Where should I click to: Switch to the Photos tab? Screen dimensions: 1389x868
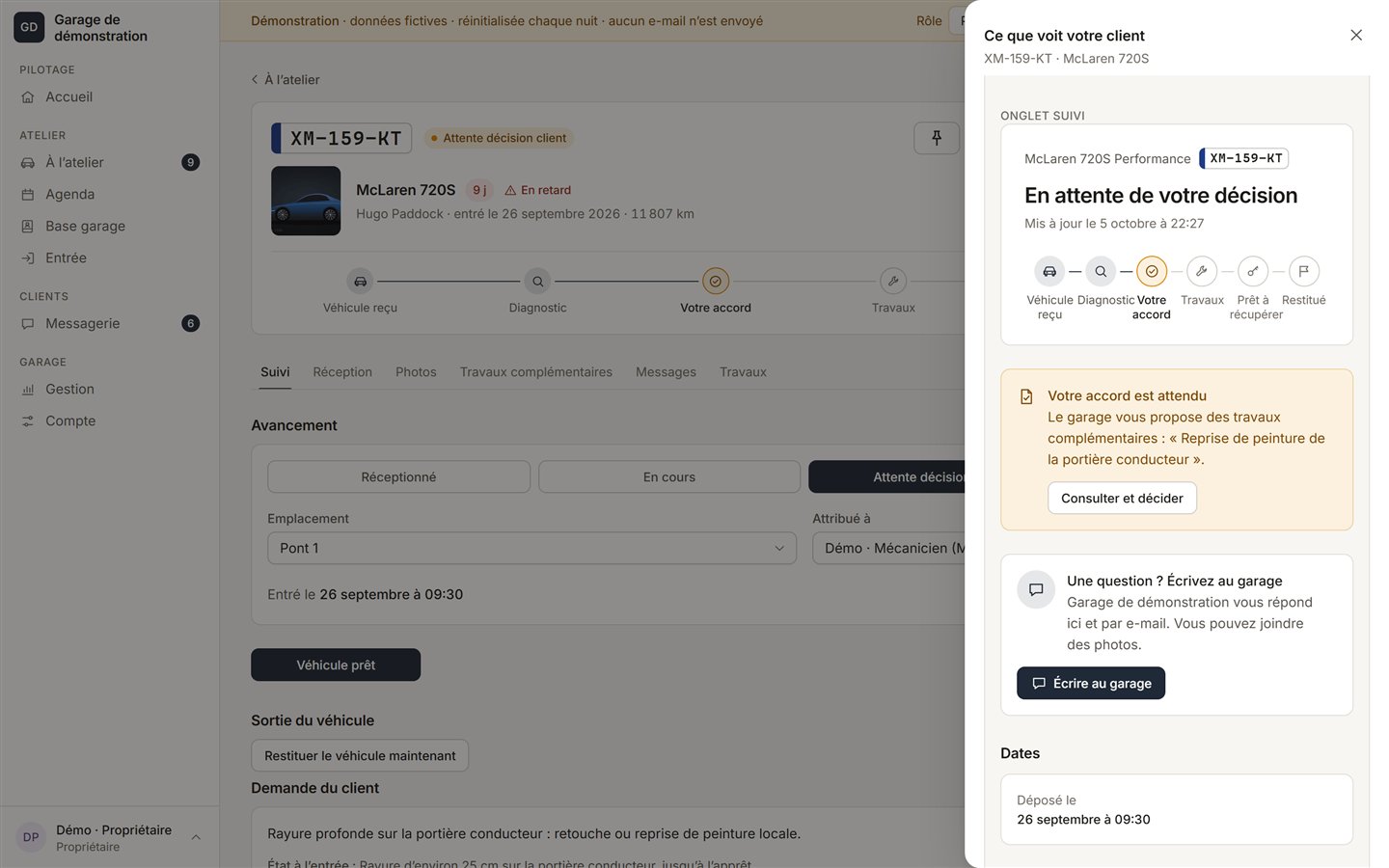click(416, 372)
